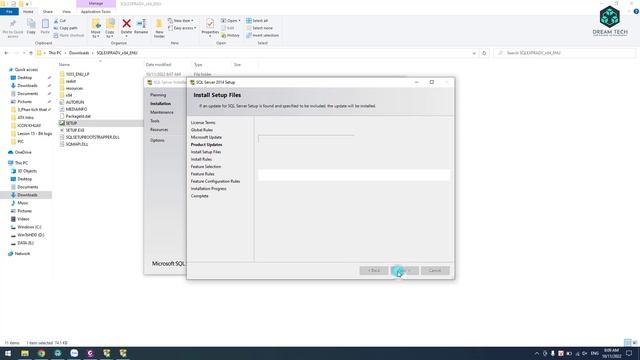
Task: Select 3D Objects under This PC
Action: point(27,171)
